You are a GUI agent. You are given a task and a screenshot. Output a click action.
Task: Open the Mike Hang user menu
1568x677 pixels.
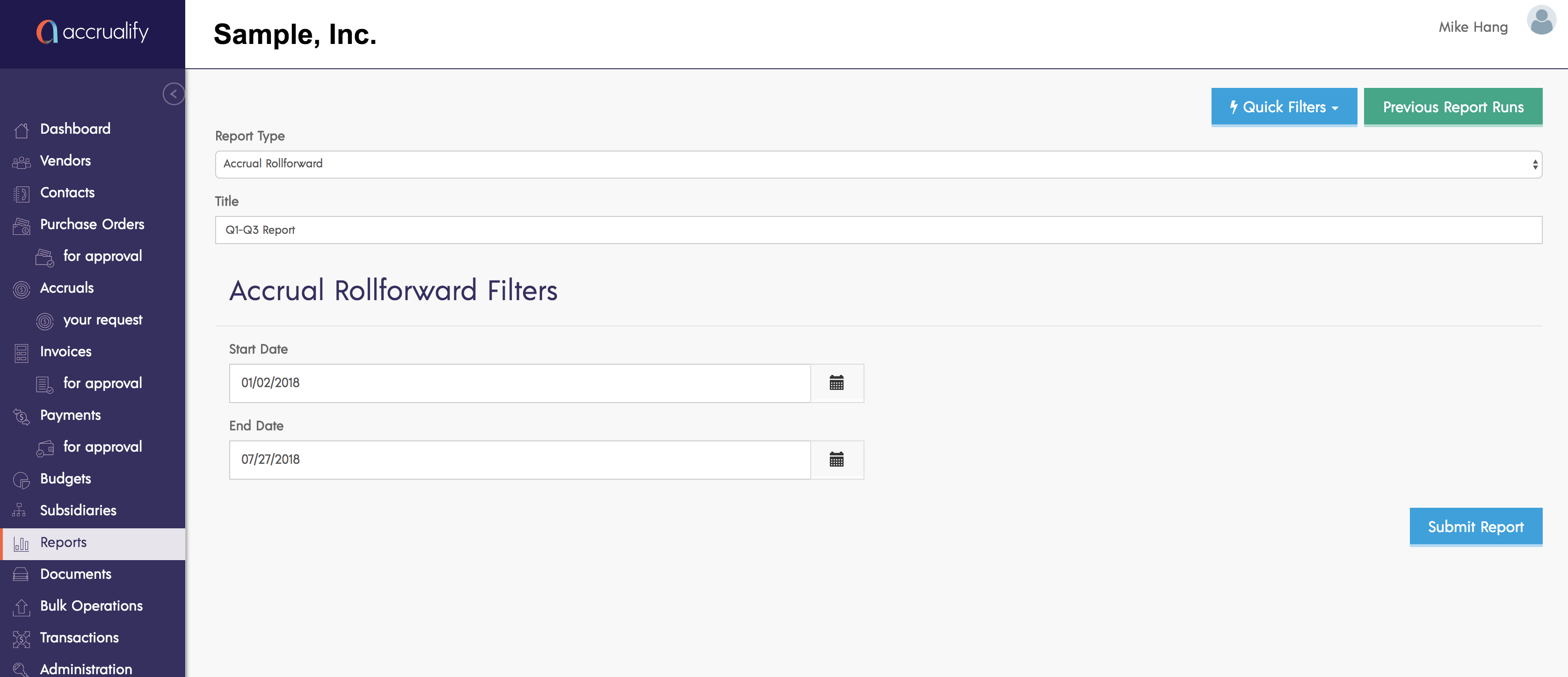click(x=1473, y=27)
